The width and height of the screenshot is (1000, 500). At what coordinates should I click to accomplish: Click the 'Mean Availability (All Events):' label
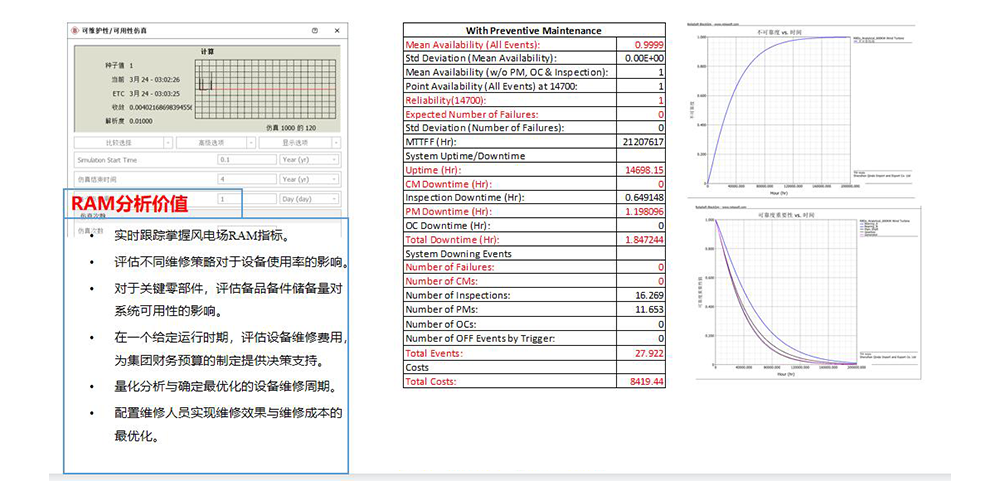point(473,45)
